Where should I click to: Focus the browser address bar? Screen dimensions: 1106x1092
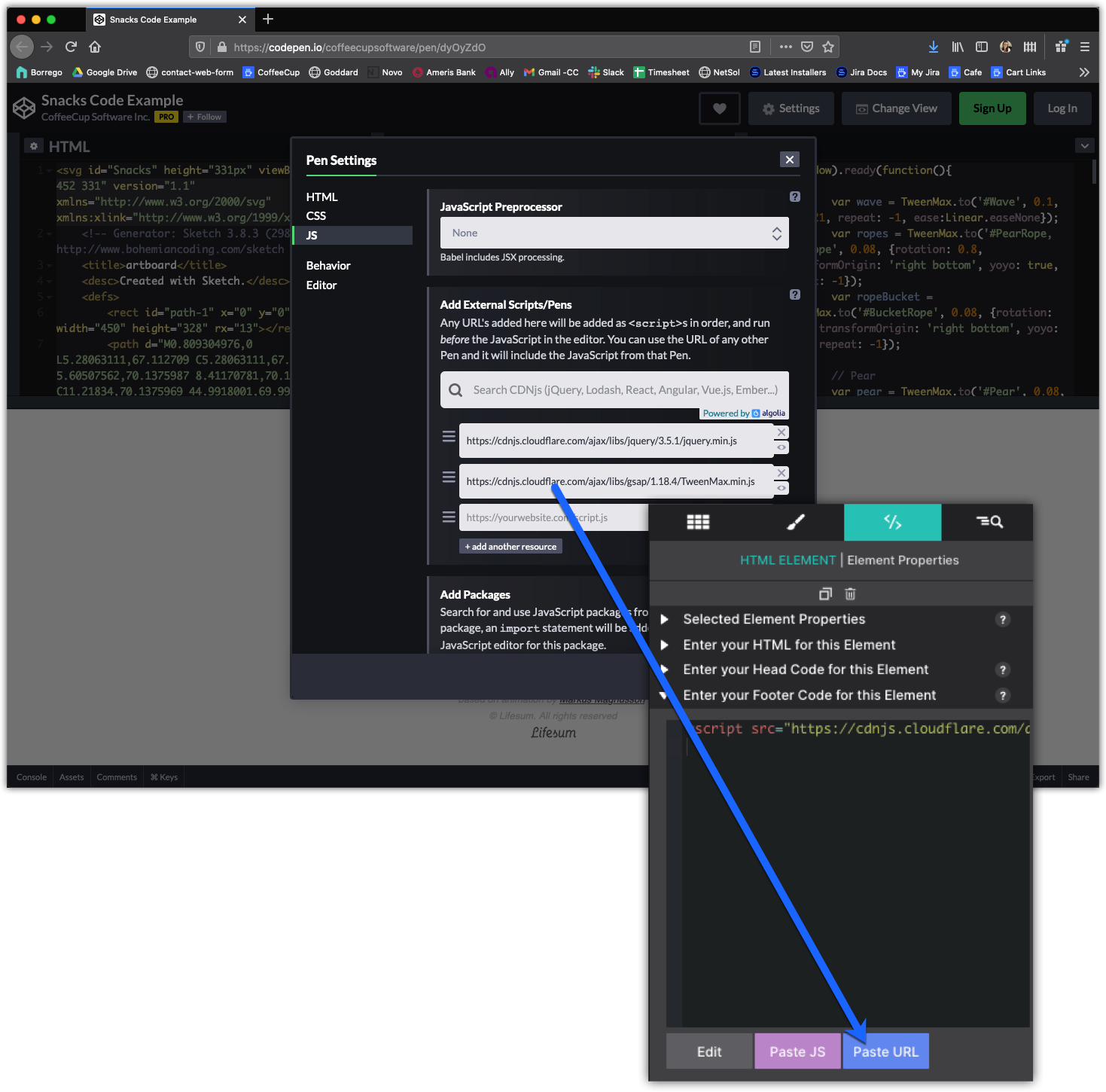coord(482,47)
